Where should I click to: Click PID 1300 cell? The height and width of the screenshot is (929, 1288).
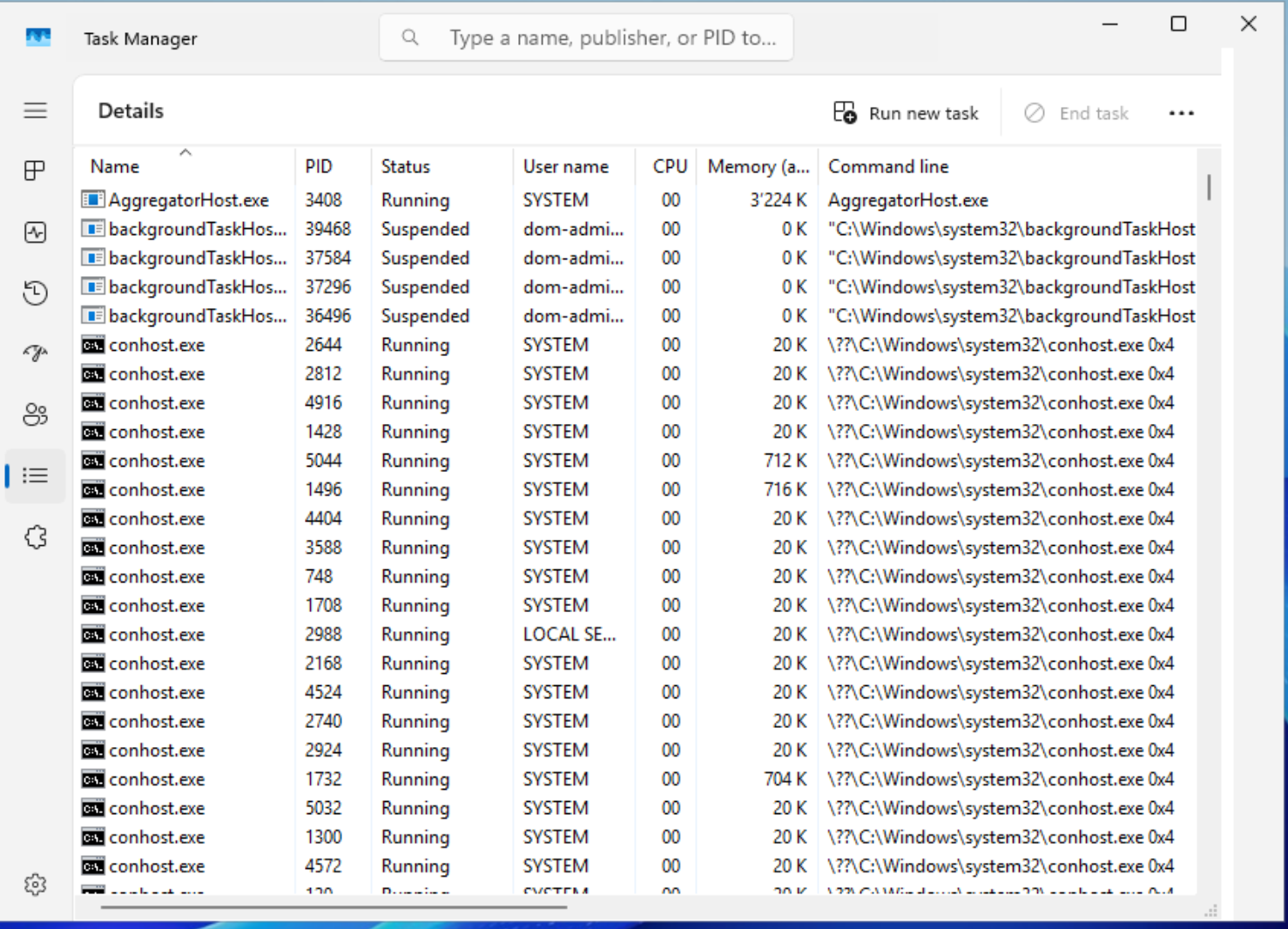[323, 838]
